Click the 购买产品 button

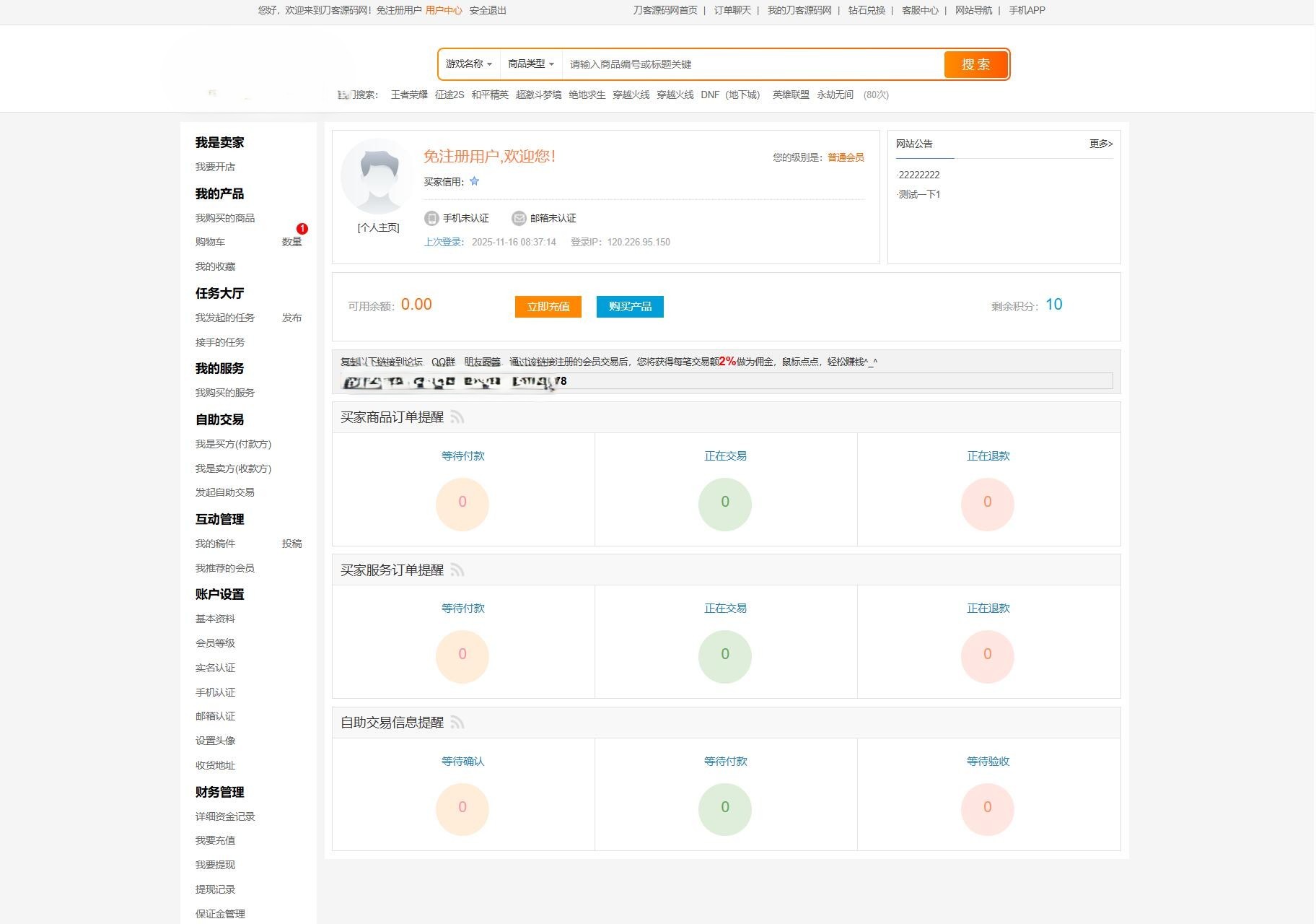(629, 306)
